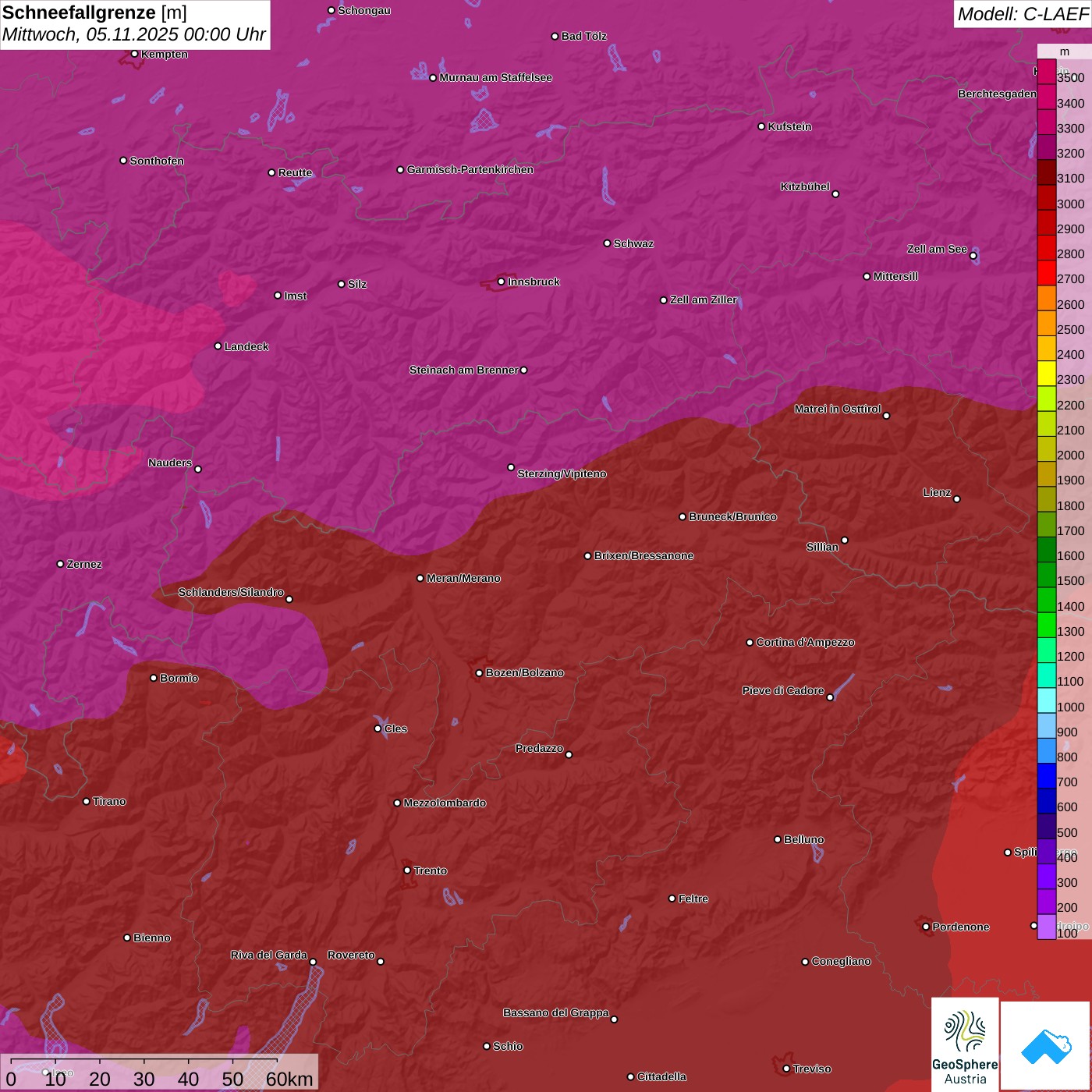1092x1092 pixels.
Task: Select the Trento city marker dot
Action: [x=407, y=870]
